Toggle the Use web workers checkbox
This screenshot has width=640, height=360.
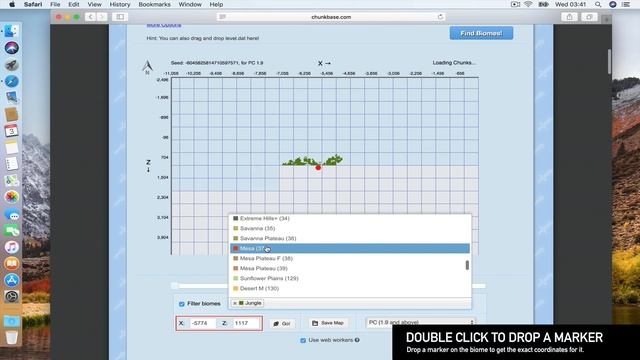click(x=303, y=340)
